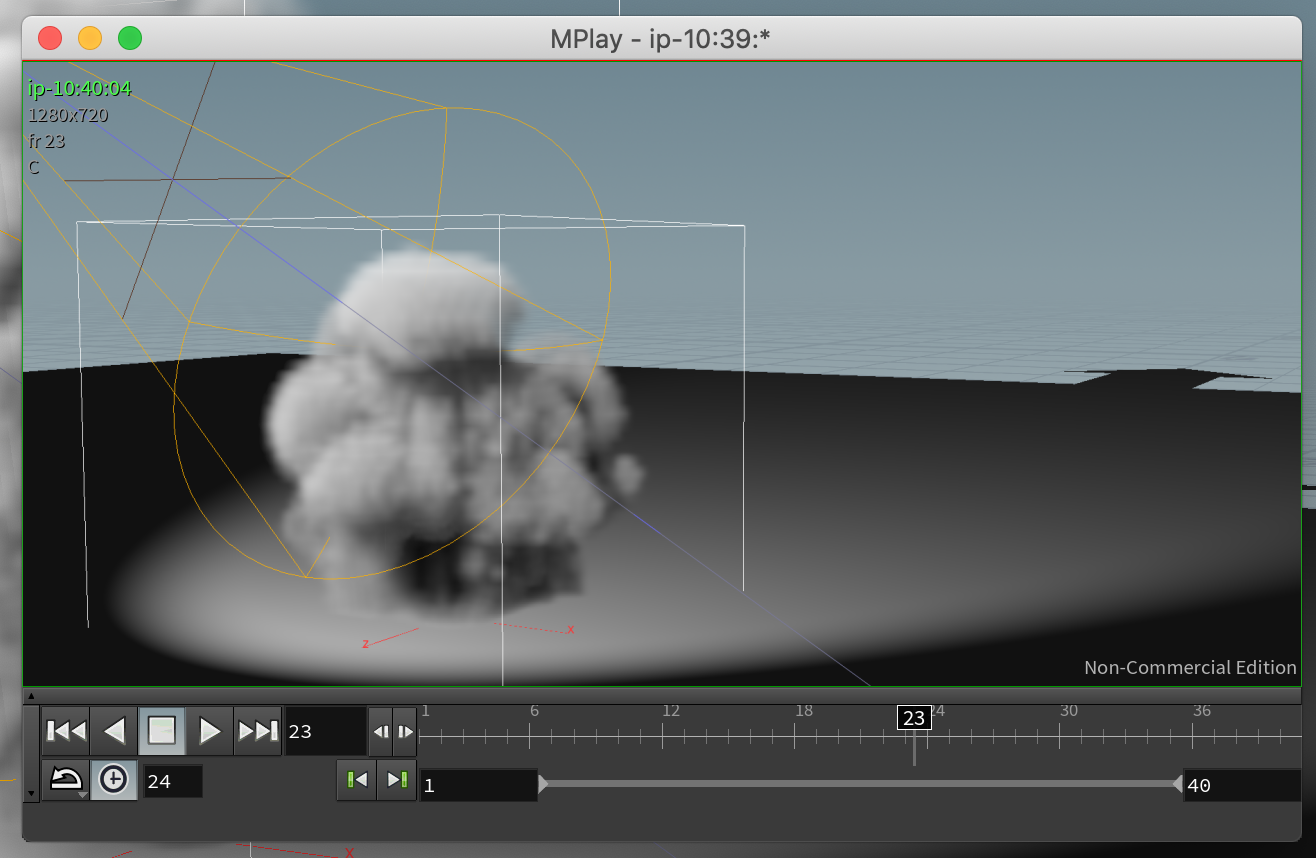Click frame 18 on the timeline ruler
Screen dimensions: 1316x858
click(804, 711)
